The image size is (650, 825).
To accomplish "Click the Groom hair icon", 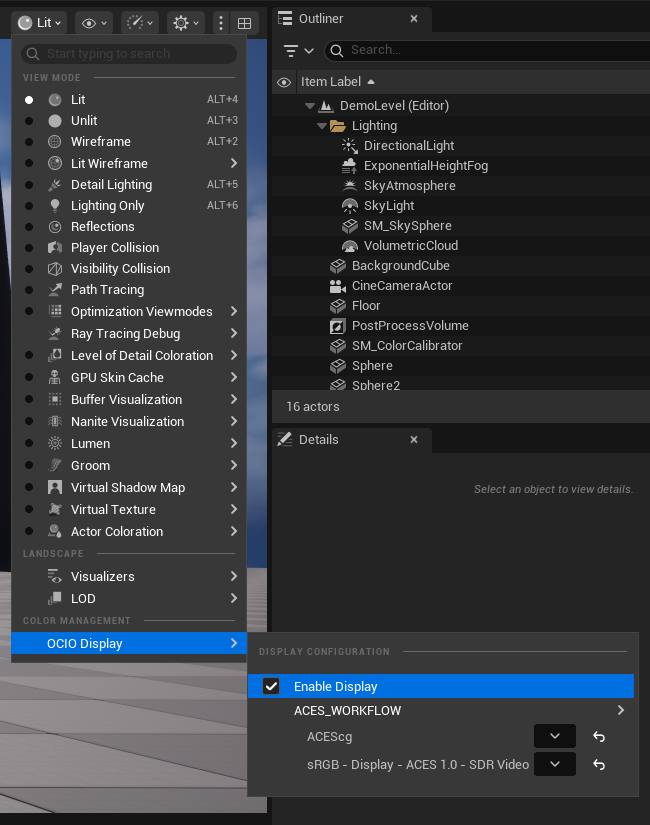I will 55,466.
